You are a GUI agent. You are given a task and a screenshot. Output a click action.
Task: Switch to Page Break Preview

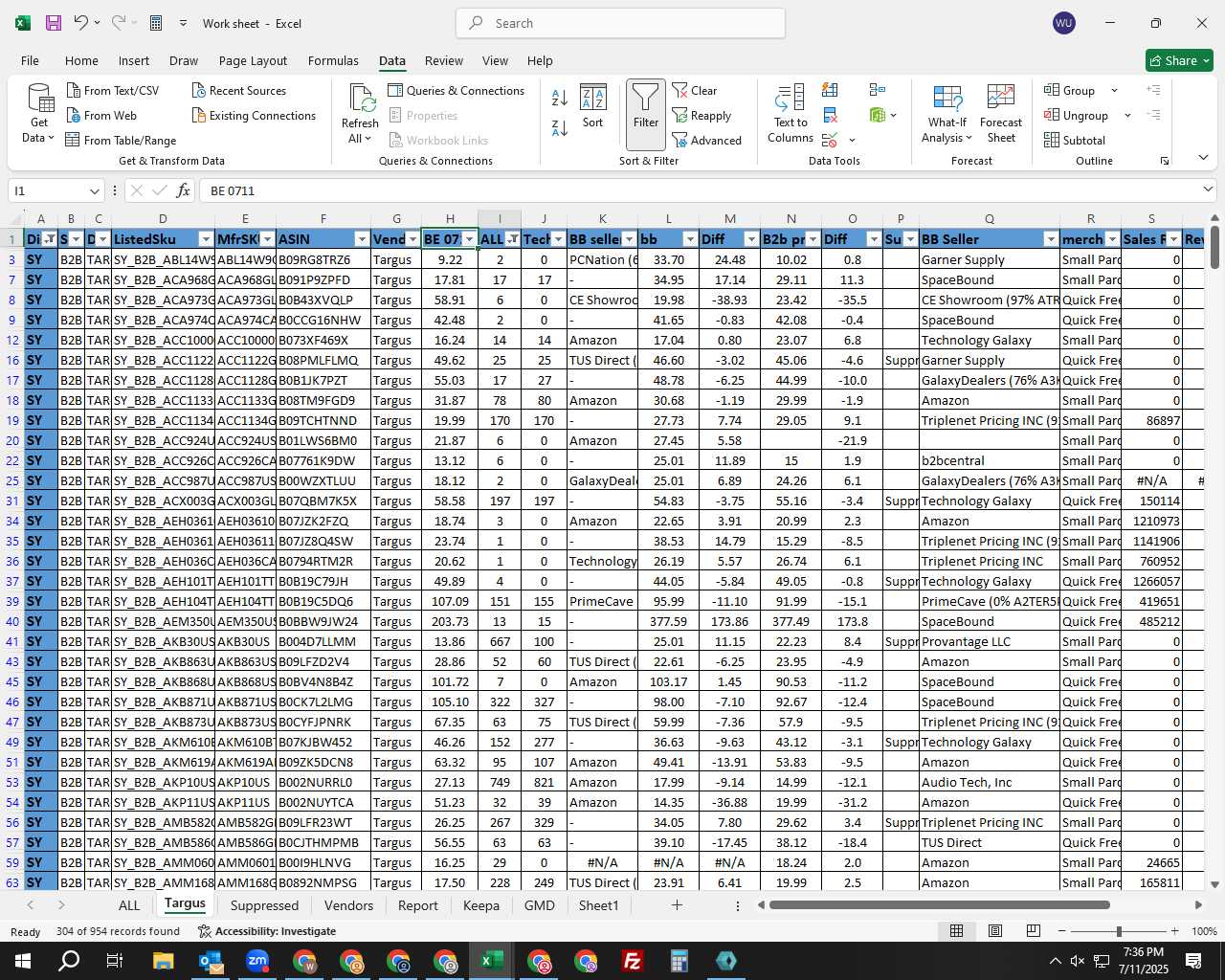[1033, 931]
